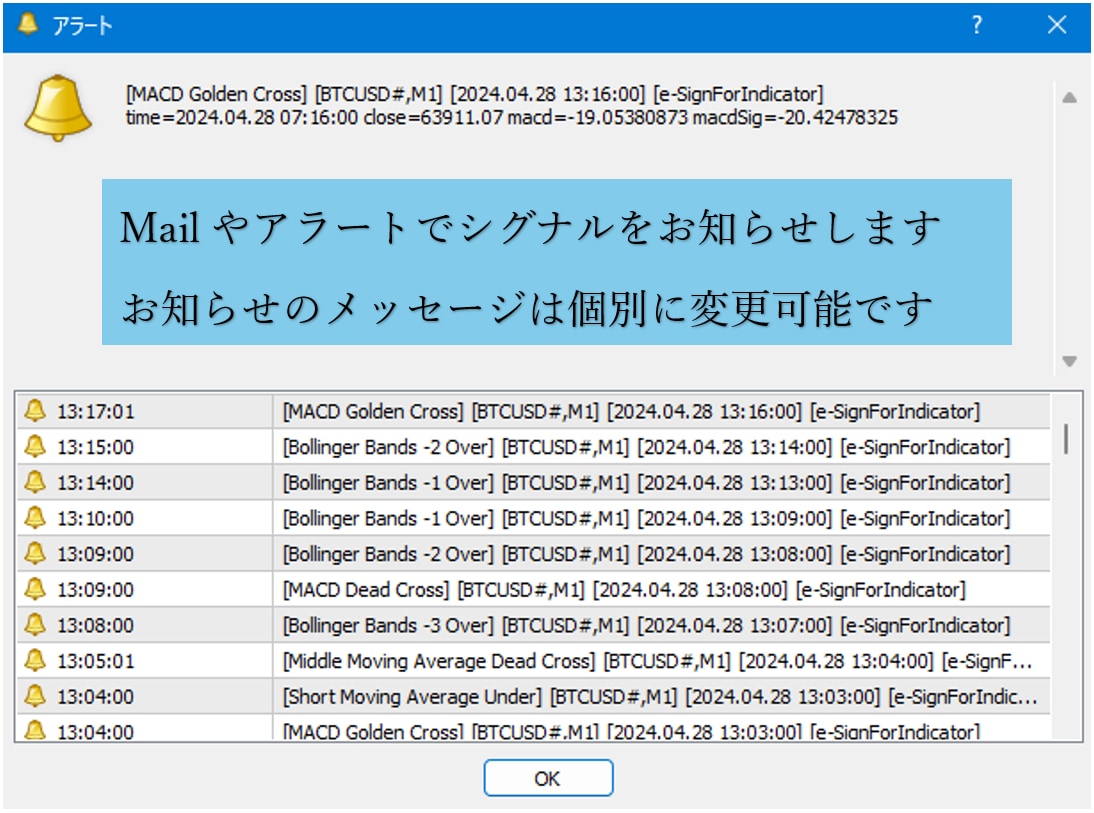Click top message header MACD Golden Cross line

tap(474, 94)
